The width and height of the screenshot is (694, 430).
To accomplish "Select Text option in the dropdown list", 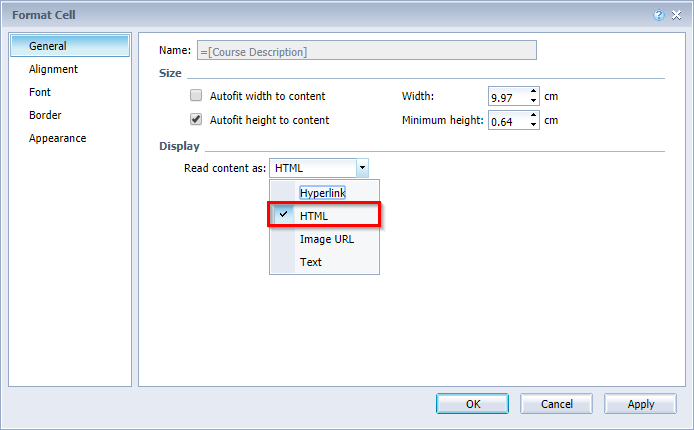I will pos(311,262).
